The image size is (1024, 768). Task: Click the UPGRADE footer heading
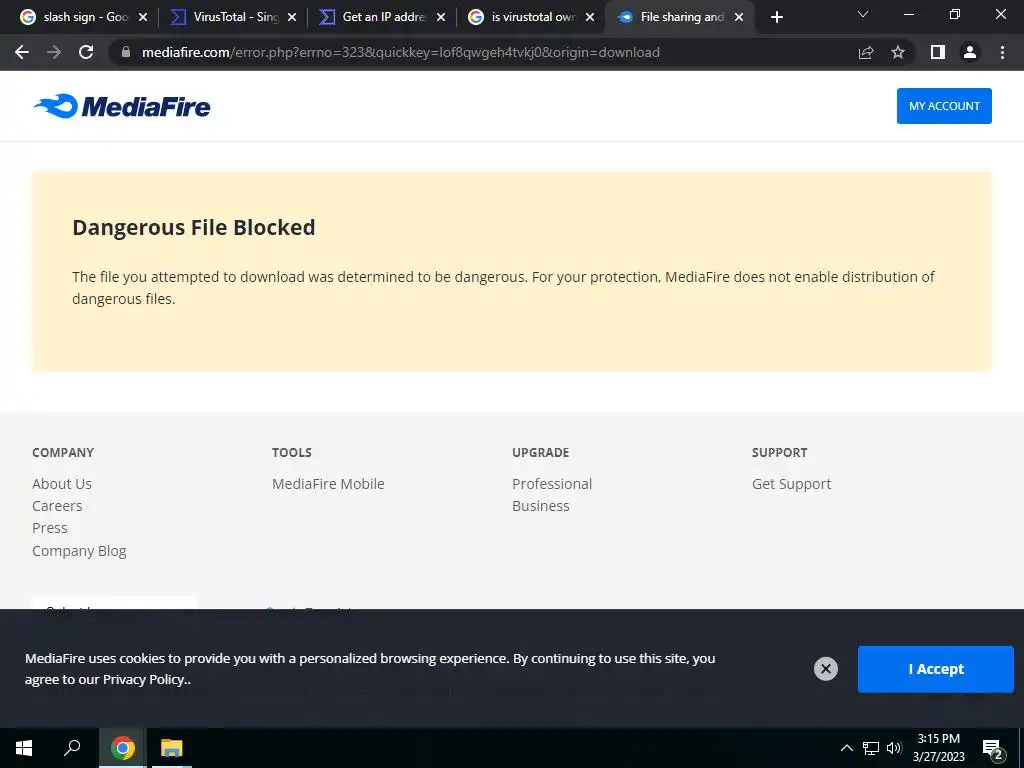pyautogui.click(x=541, y=453)
